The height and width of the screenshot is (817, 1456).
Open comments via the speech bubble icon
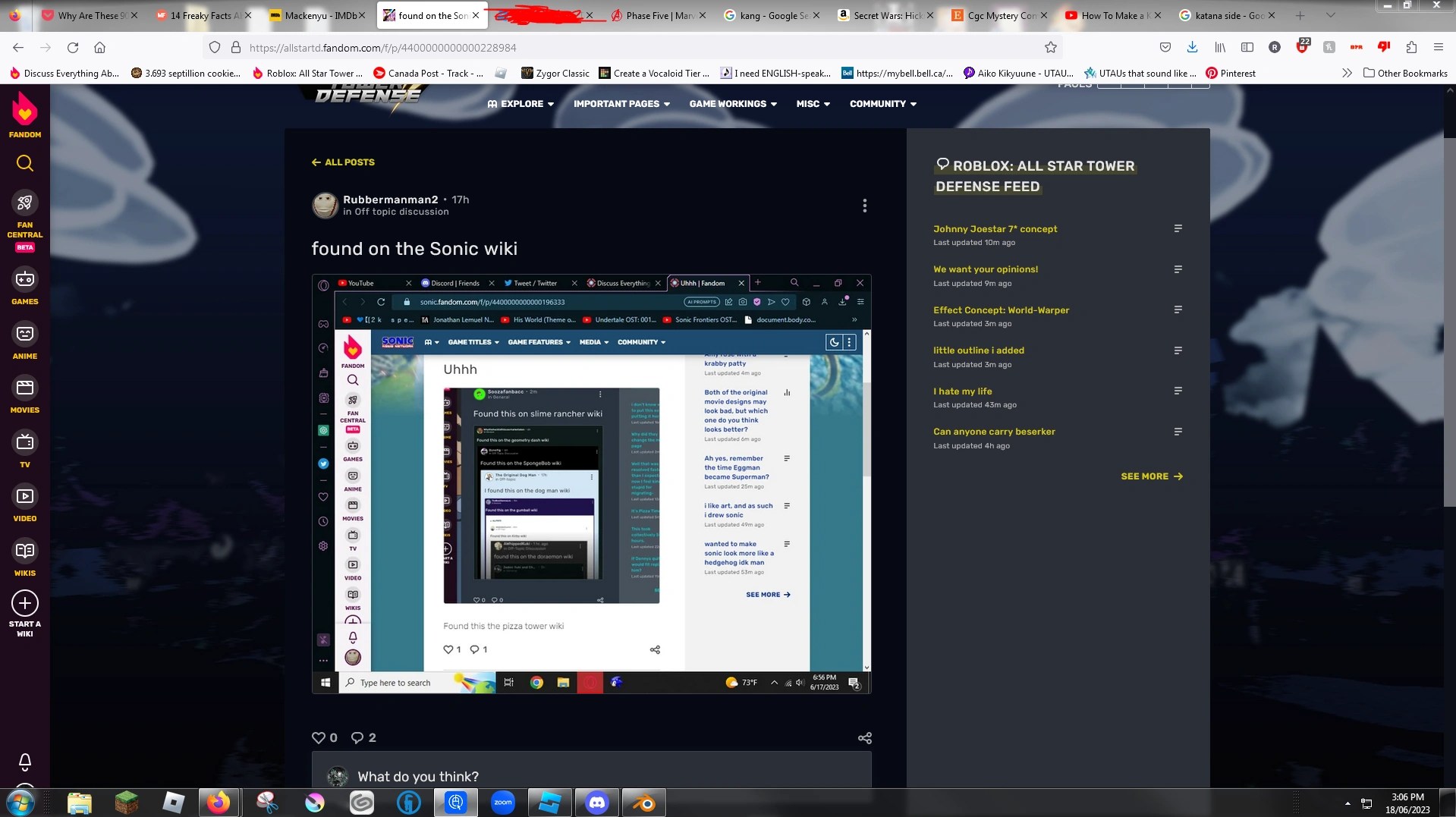357,737
